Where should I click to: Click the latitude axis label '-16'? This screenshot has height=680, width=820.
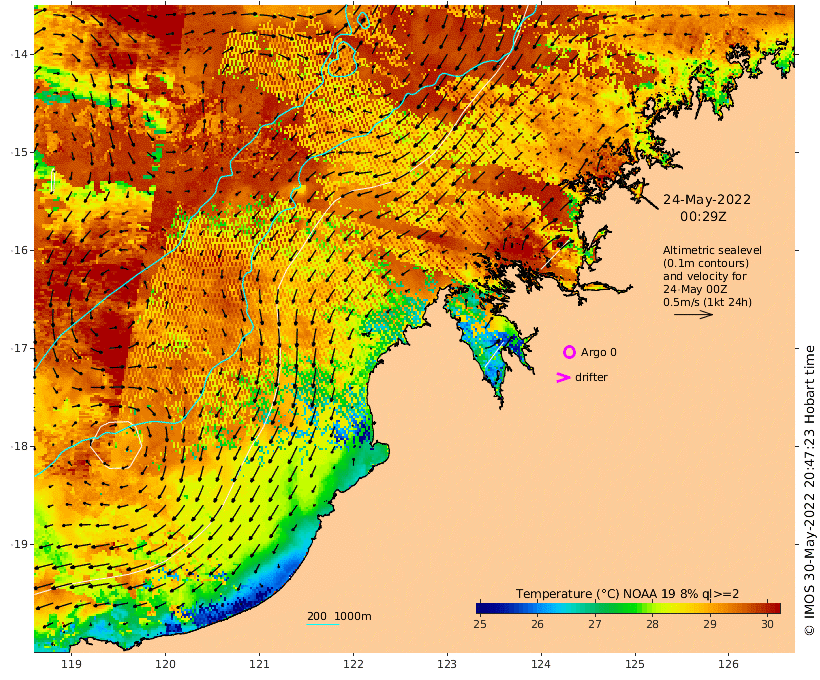coord(19,250)
